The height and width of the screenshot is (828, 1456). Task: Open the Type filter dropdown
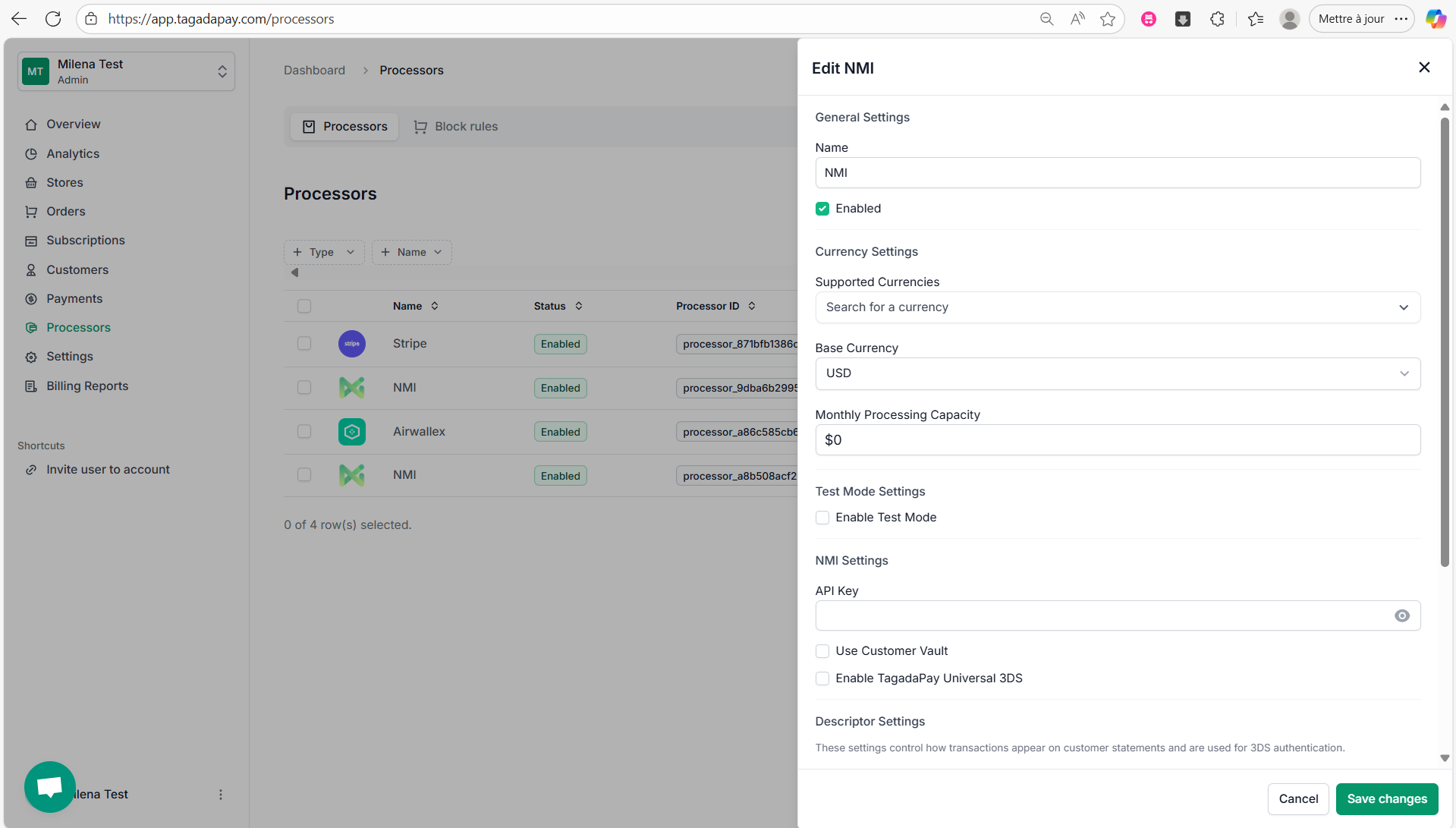click(x=324, y=252)
